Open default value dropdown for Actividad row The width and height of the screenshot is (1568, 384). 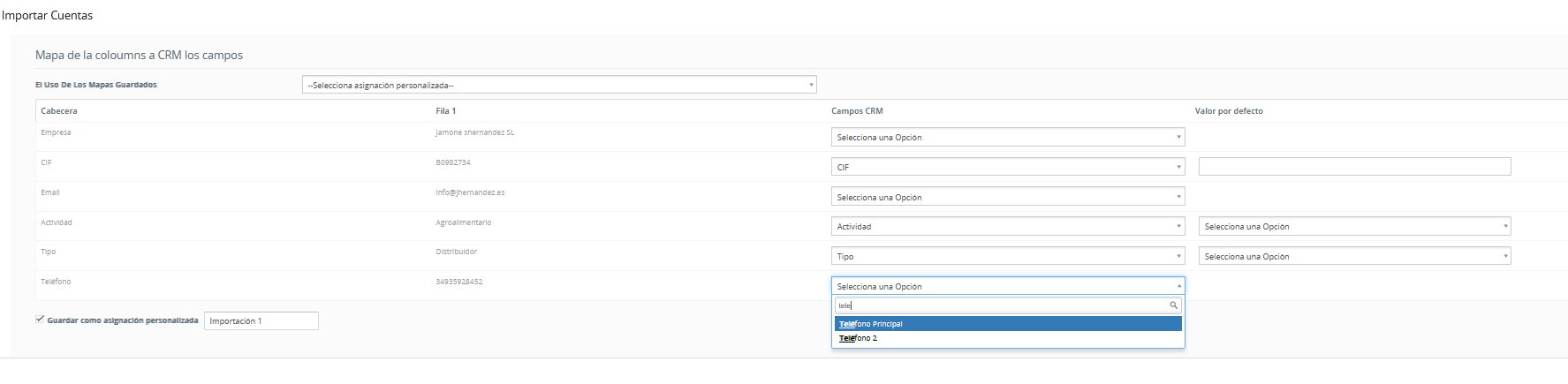point(1354,226)
